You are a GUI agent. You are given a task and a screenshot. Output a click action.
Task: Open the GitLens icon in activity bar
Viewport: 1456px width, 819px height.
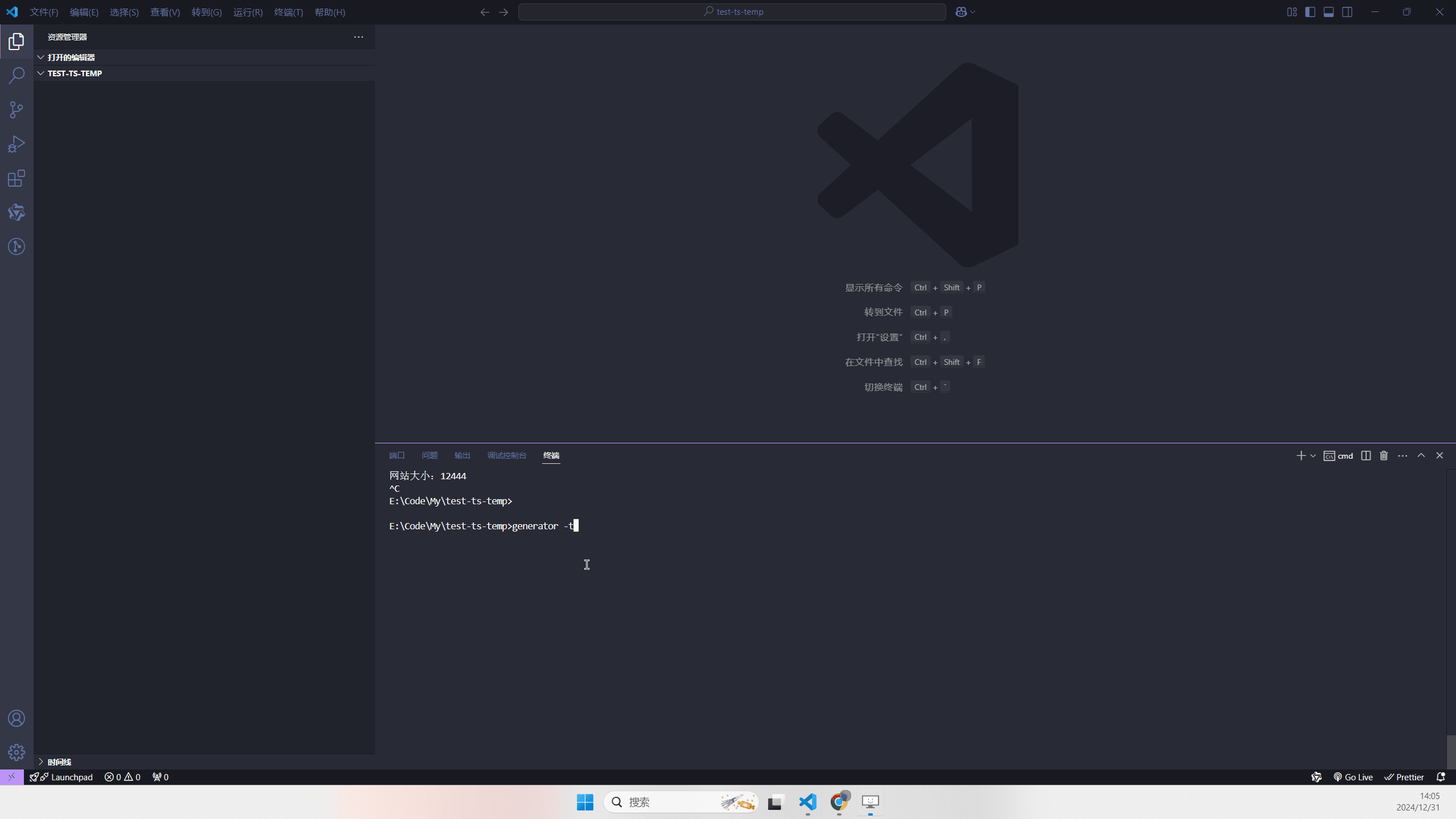(17, 212)
